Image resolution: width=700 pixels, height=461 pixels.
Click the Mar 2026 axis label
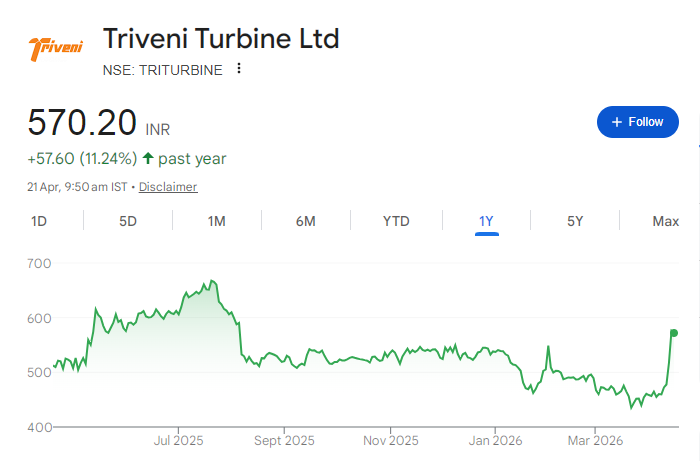(x=595, y=440)
